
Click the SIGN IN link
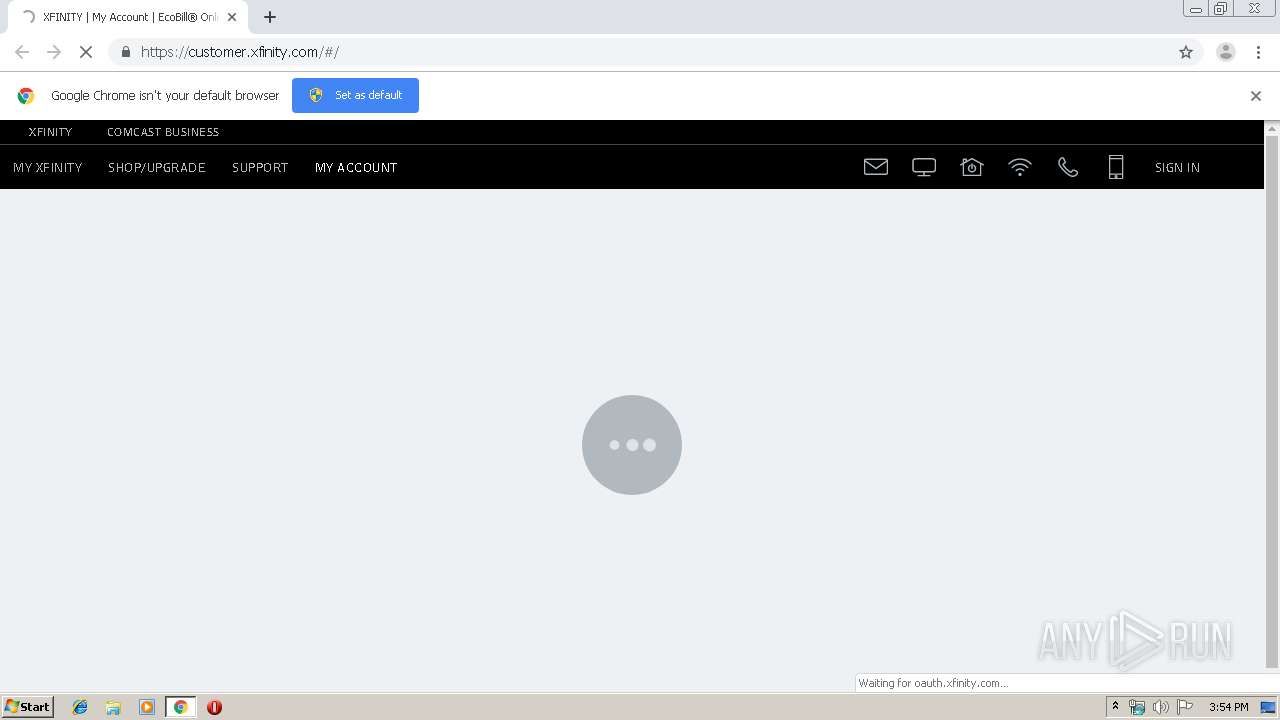pyautogui.click(x=1177, y=167)
